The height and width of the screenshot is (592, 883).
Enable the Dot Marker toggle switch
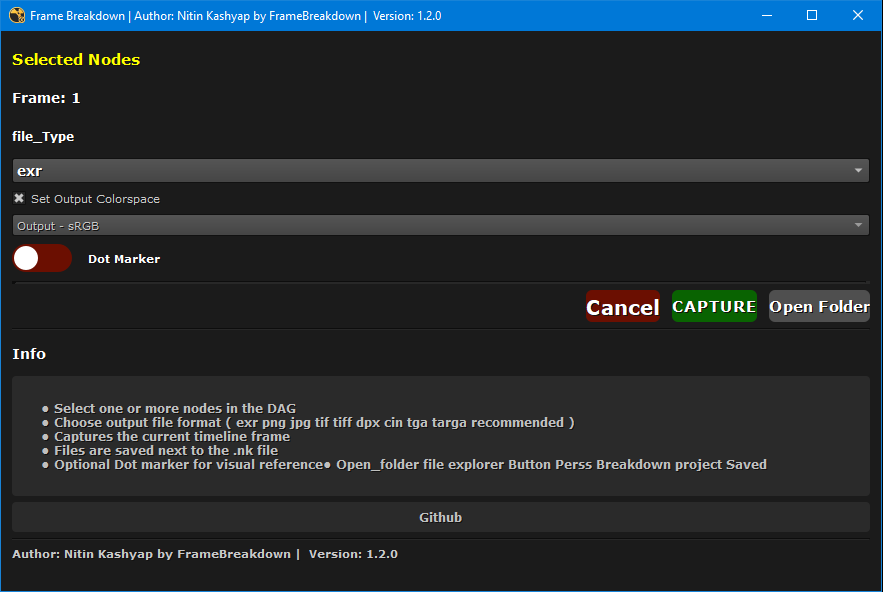point(42,259)
